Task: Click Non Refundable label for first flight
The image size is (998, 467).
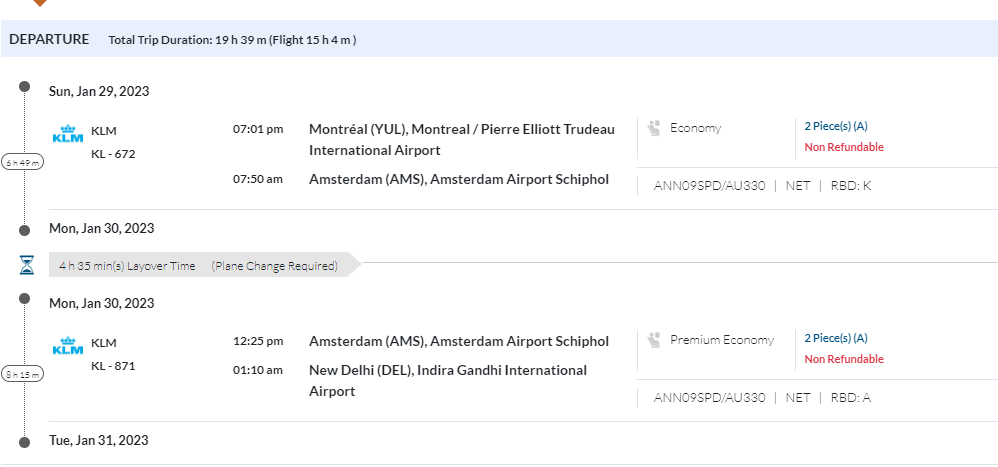Action: tap(844, 147)
